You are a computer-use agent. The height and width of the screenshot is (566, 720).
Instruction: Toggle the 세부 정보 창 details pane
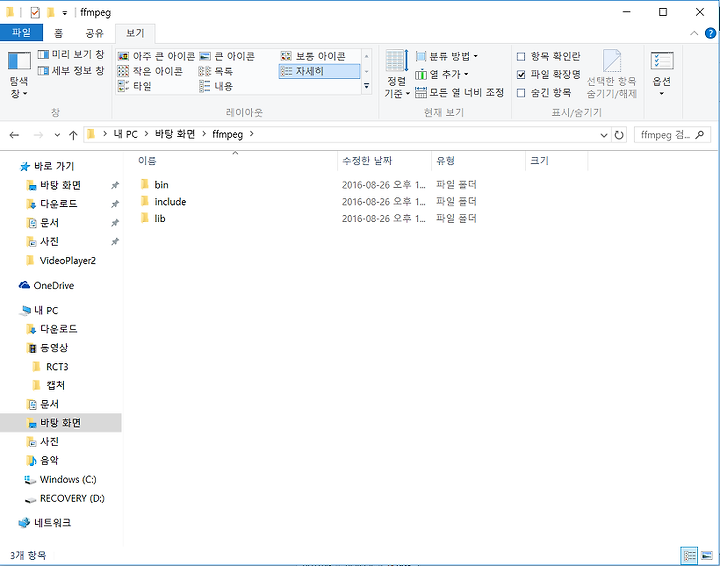71,71
